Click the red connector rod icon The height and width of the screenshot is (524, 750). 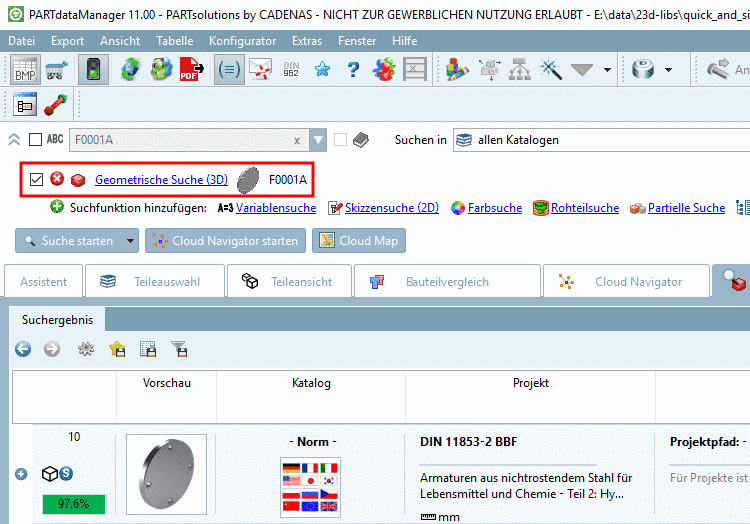tap(55, 105)
